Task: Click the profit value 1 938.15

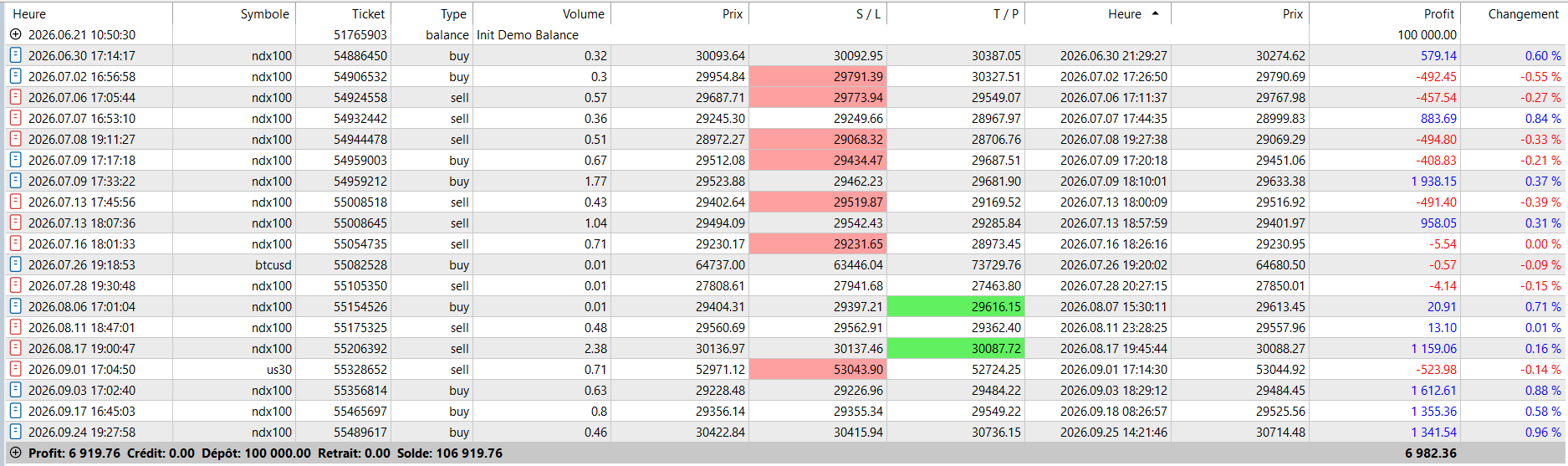Action: 1433,181
